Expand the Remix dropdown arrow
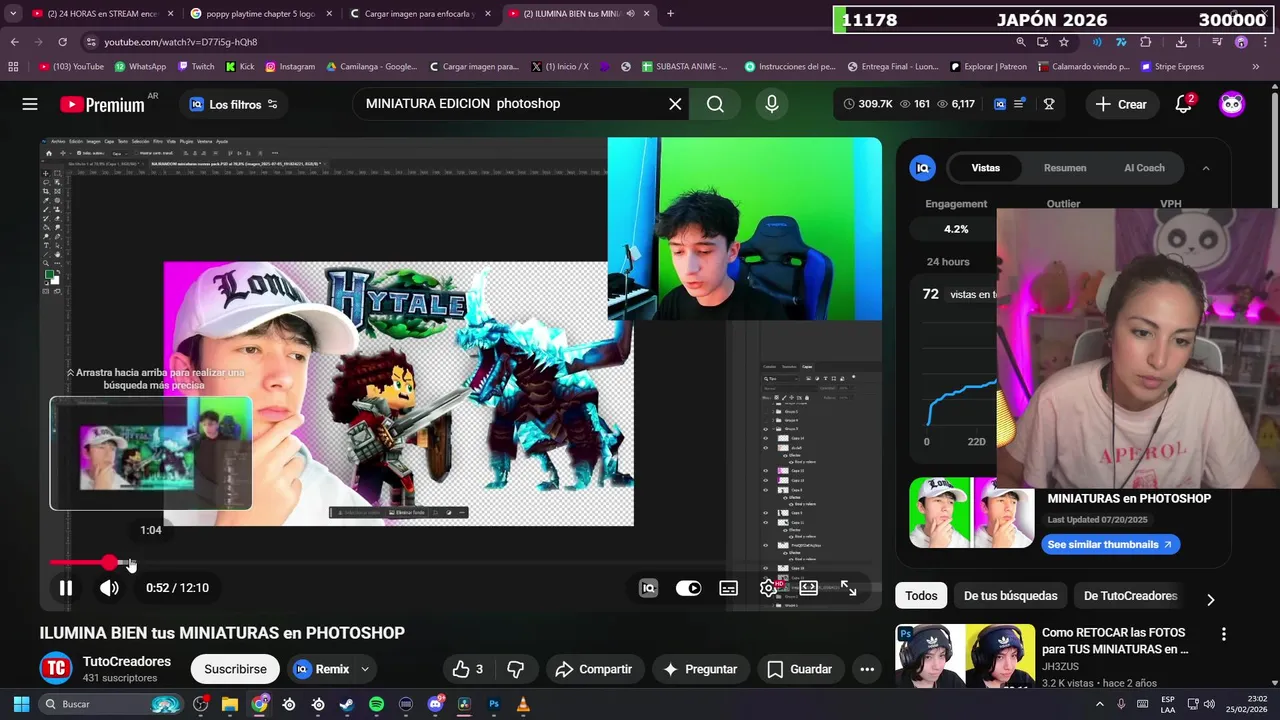The height and width of the screenshot is (720, 1280). [x=365, y=669]
